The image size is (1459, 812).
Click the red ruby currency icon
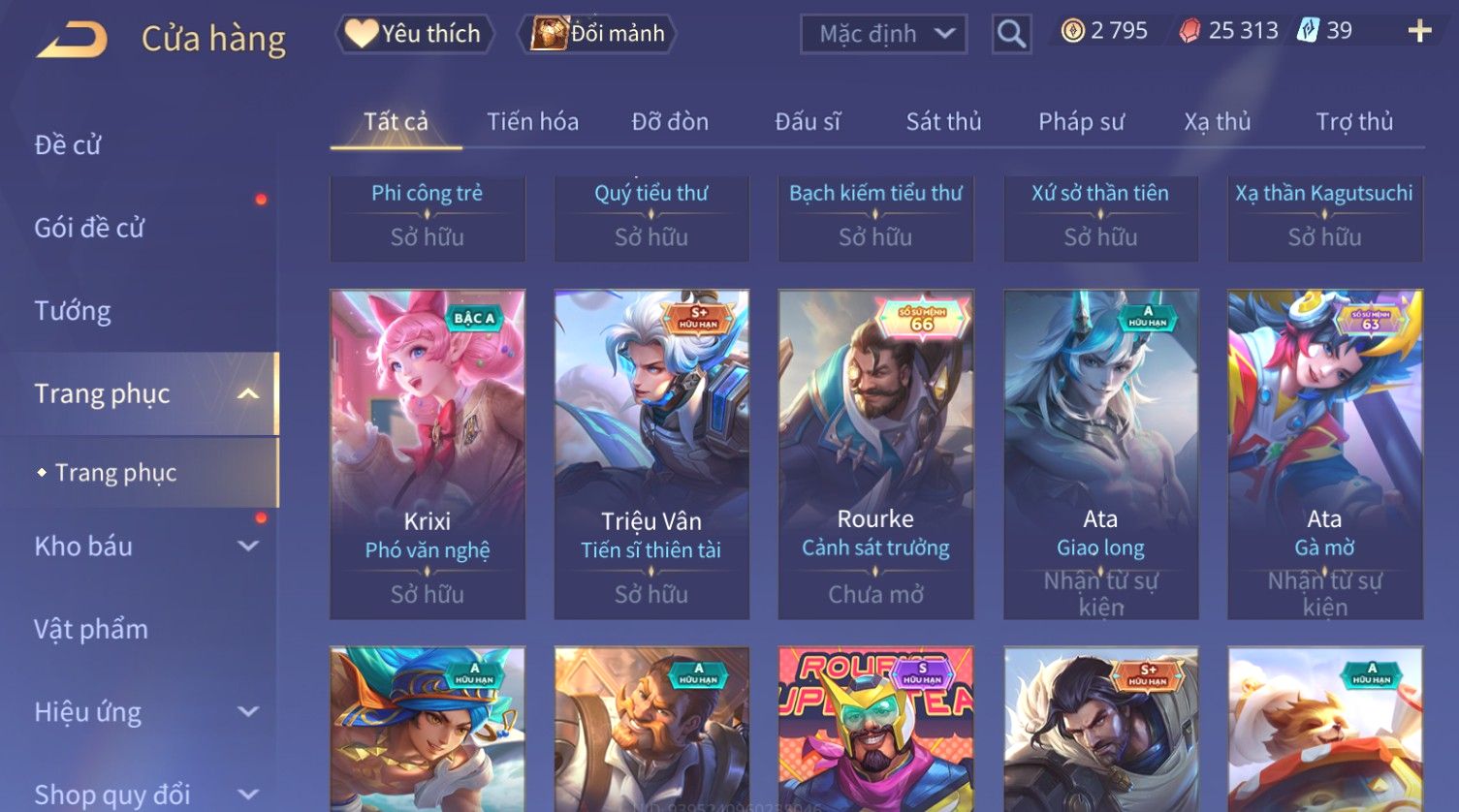coord(1189,31)
